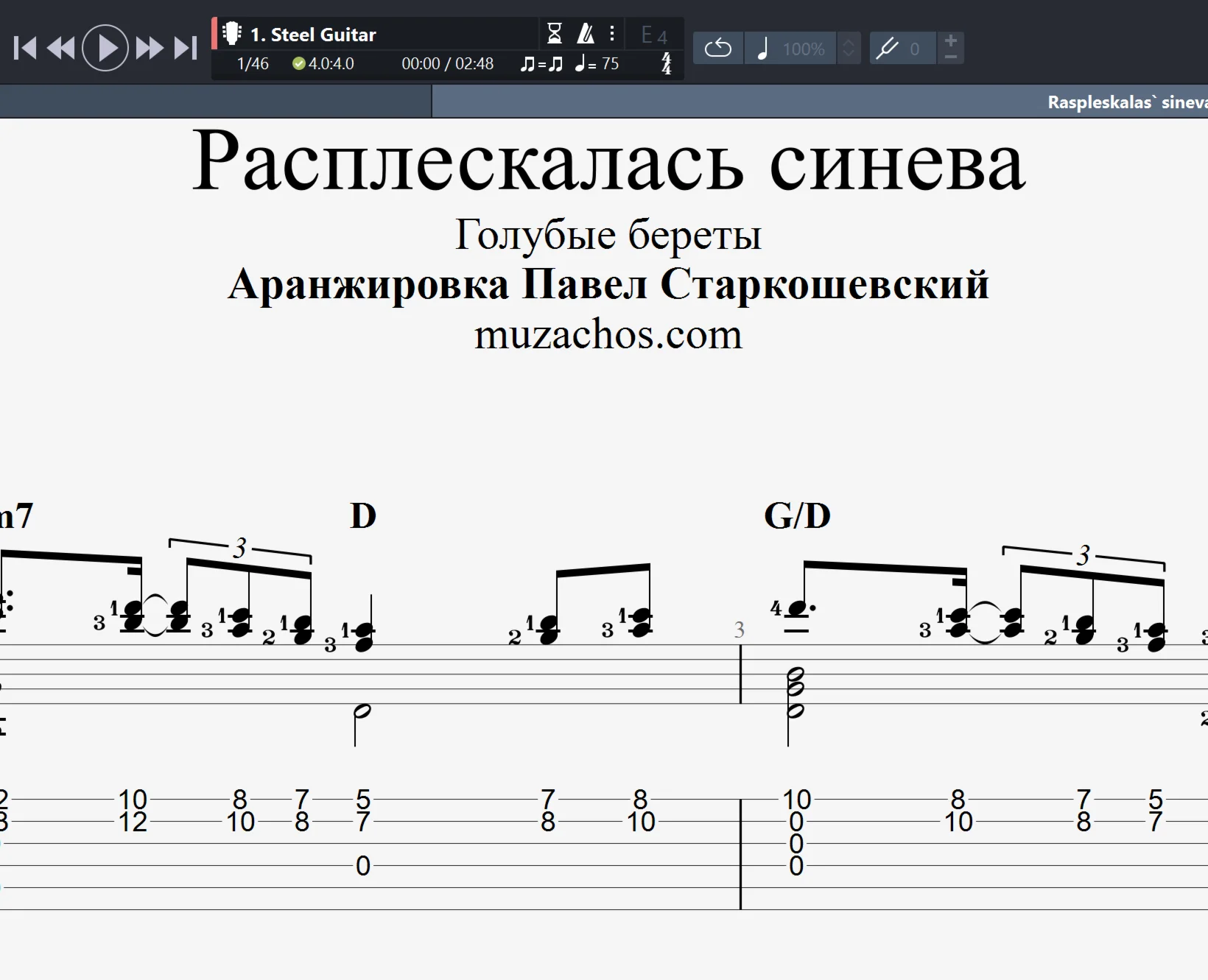Toggle the metronome
Viewport: 1208px width, 980px height.
(x=586, y=33)
